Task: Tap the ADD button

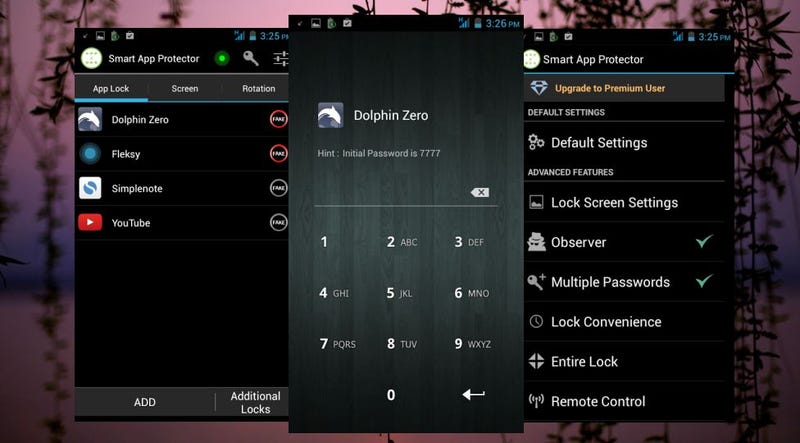Action: click(x=145, y=402)
